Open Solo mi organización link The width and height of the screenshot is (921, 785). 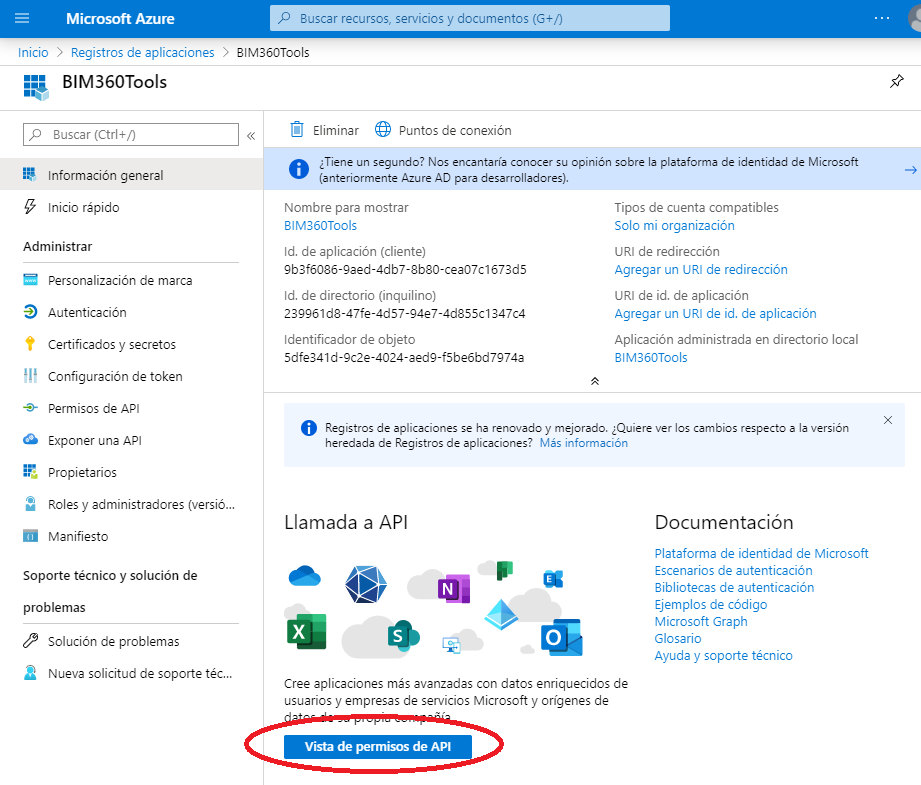(x=674, y=225)
